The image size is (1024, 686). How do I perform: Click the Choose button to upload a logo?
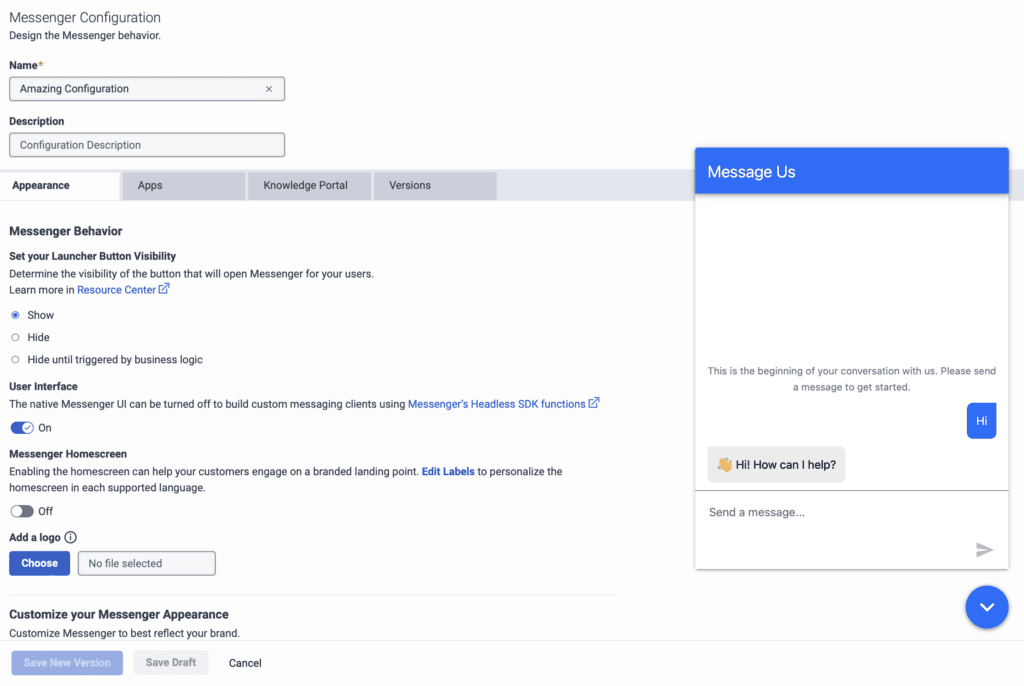(39, 563)
